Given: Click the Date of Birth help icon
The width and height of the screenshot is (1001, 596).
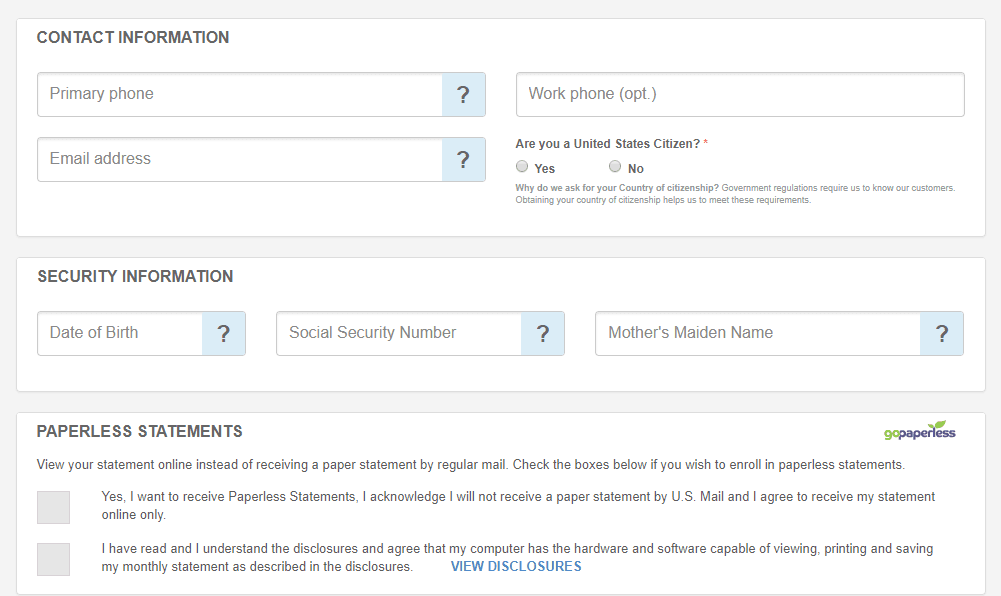Looking at the screenshot, I should pyautogui.click(x=224, y=334).
